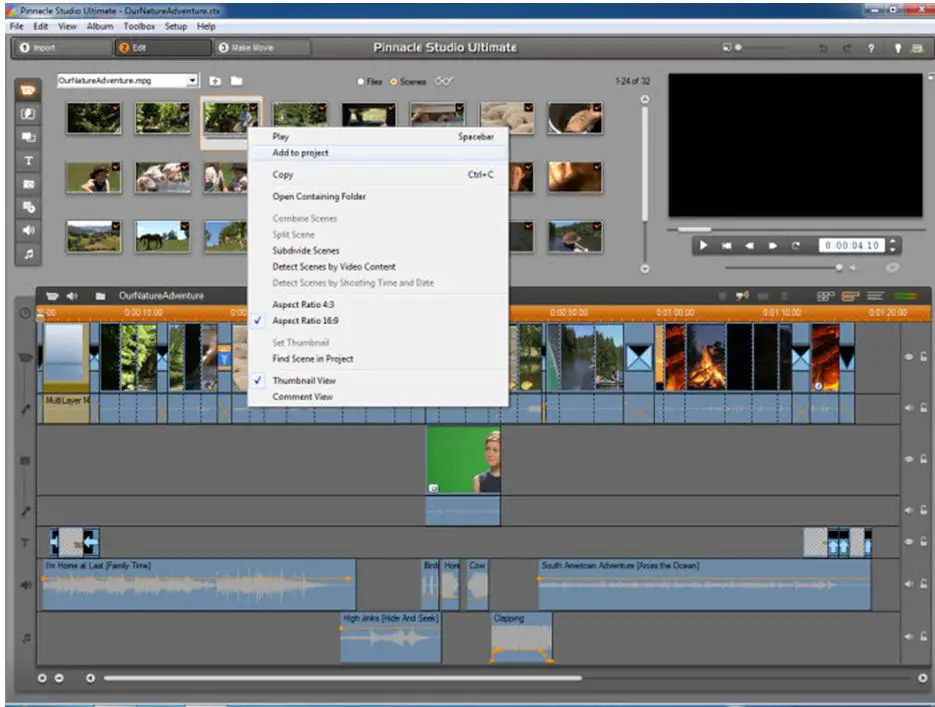Viewport: 935px width, 707px height.
Task: Switch to the 3 Make Movie tab
Action: [x=262, y=48]
